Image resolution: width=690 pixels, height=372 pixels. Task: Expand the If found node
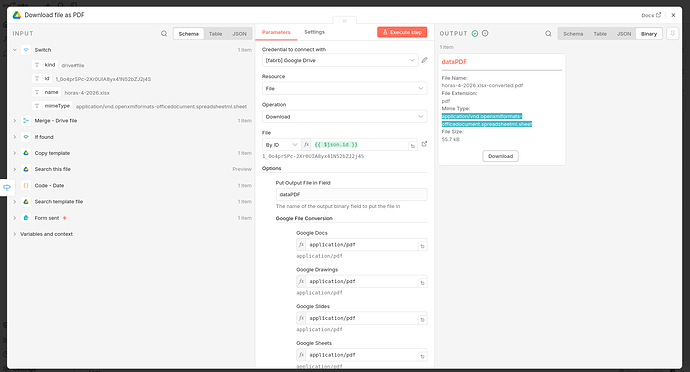pos(15,137)
